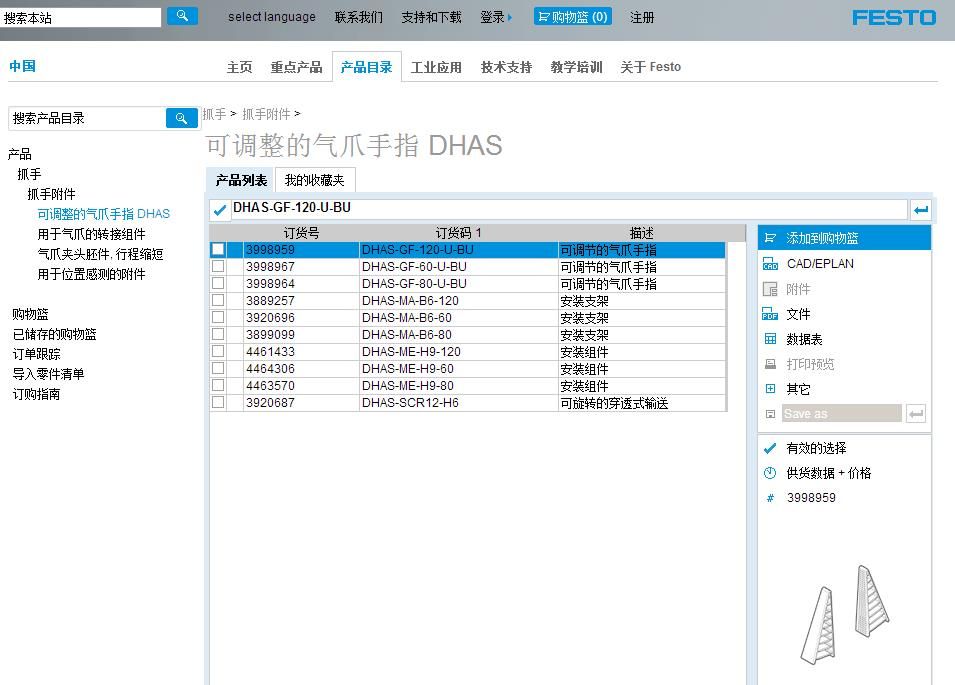The width and height of the screenshot is (955, 685).
Task: Click the checkmark icon beside 有效的选择
Action: (x=770, y=448)
